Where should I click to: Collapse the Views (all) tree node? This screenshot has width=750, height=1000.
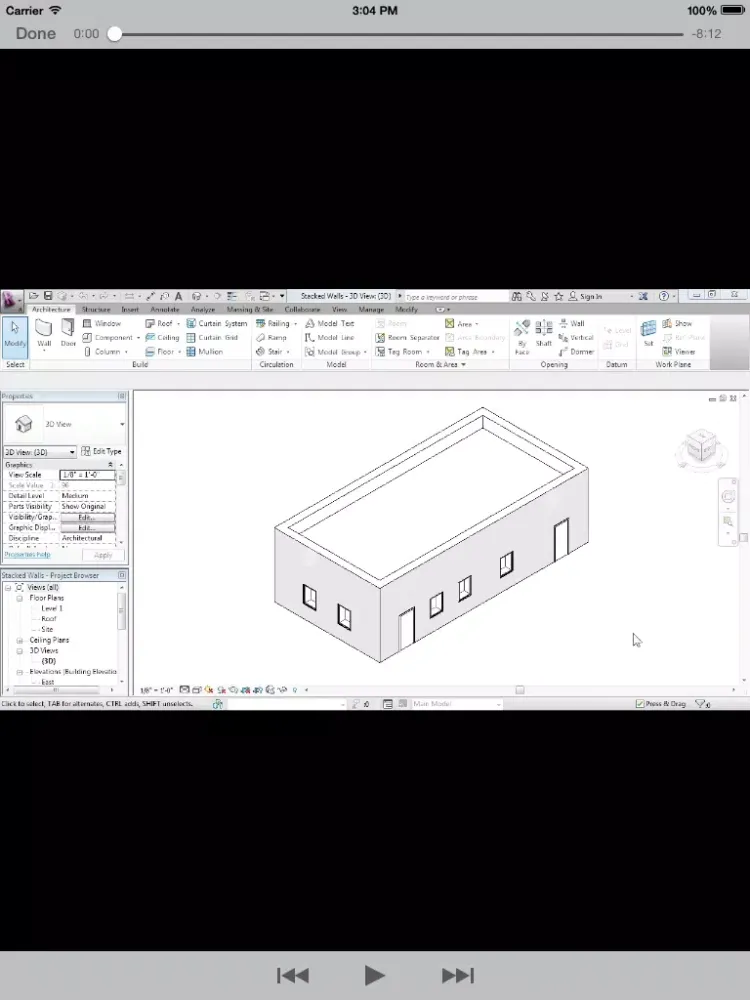click(8, 587)
